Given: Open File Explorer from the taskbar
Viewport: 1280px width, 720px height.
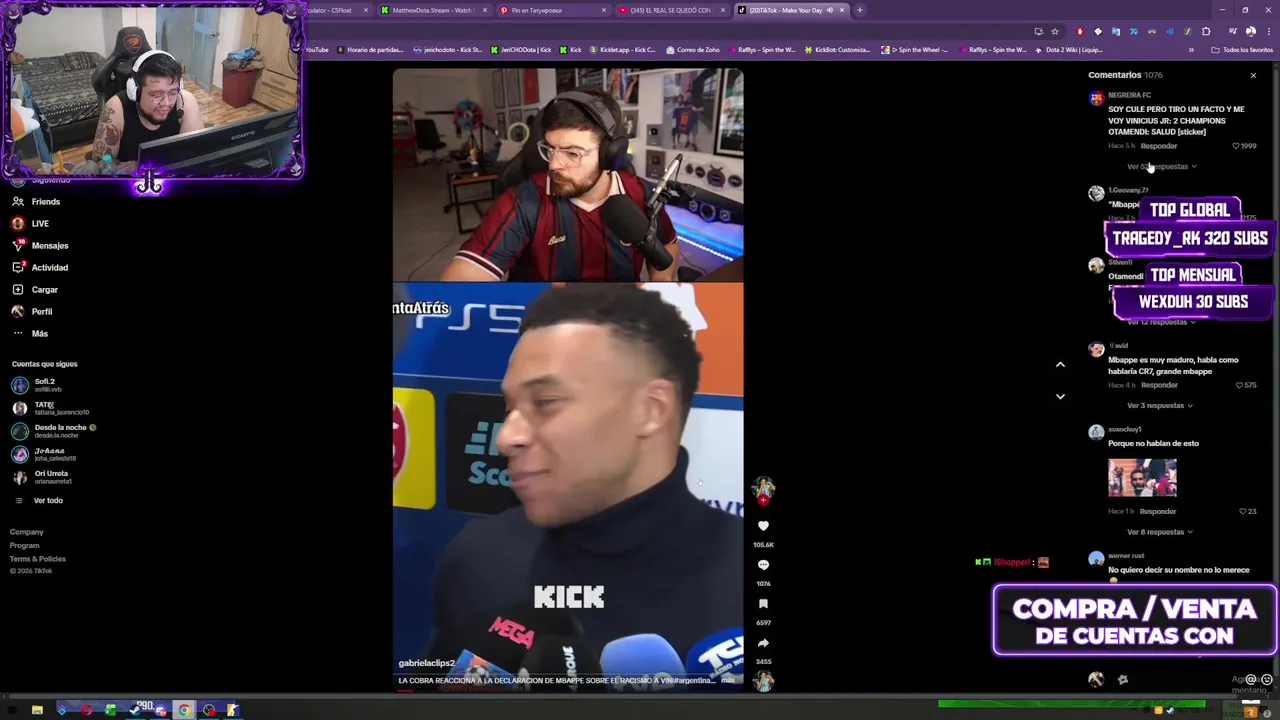Looking at the screenshot, I should tap(37, 710).
